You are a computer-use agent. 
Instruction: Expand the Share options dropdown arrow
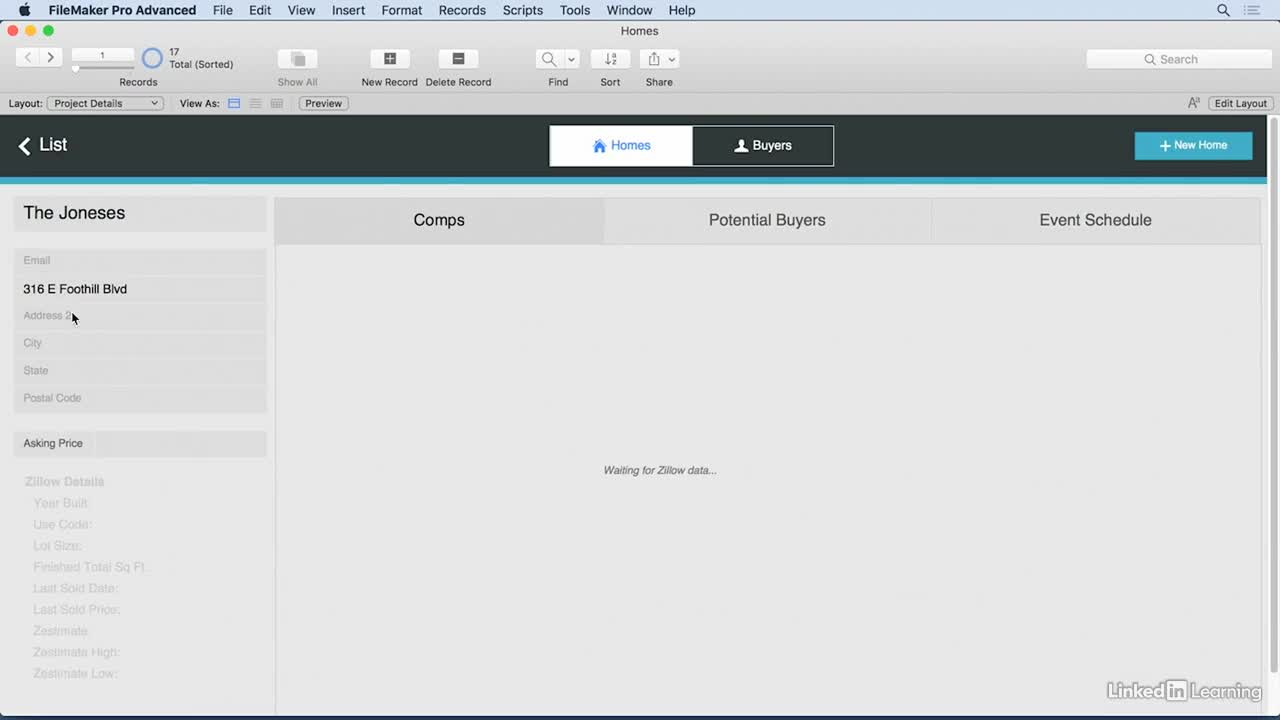[672, 59]
